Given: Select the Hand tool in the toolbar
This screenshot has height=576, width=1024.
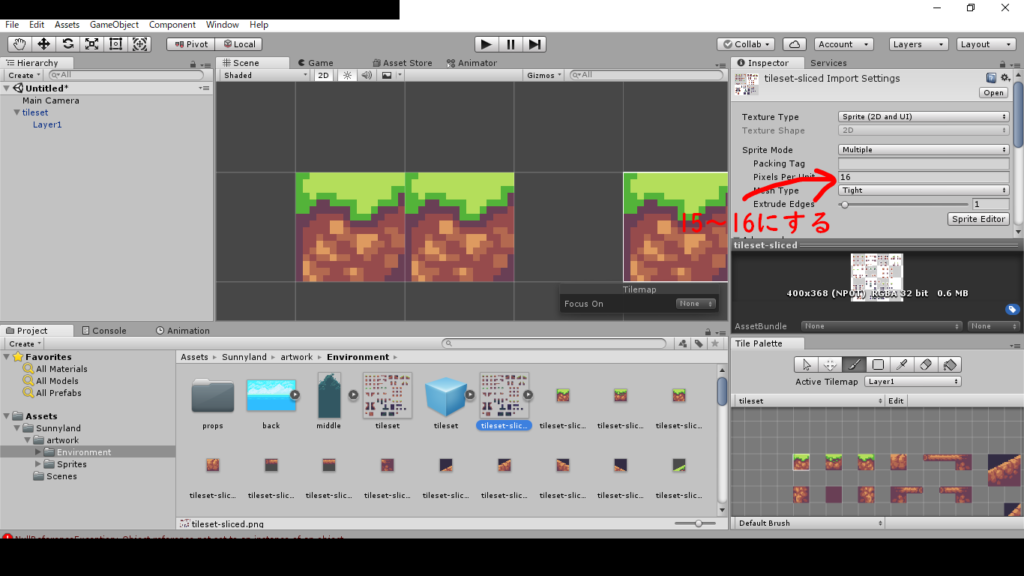Looking at the screenshot, I should 20,44.
